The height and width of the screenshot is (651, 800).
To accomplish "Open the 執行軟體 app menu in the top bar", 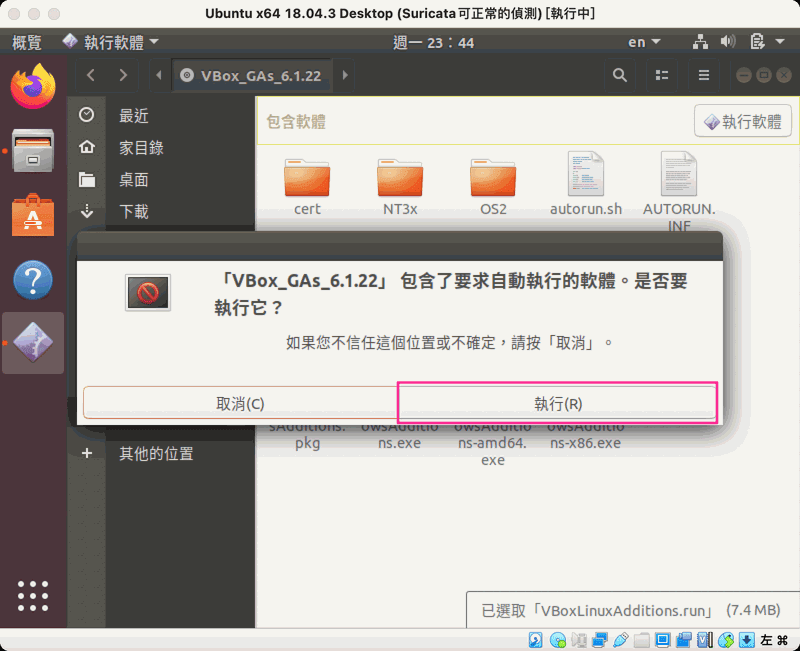I will pyautogui.click(x=110, y=42).
